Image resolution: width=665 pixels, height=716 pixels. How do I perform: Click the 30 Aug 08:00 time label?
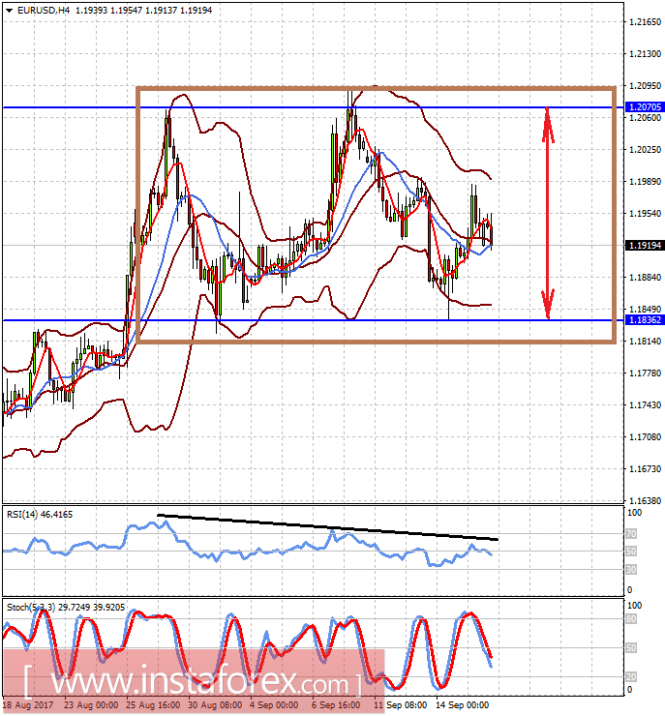(x=215, y=705)
